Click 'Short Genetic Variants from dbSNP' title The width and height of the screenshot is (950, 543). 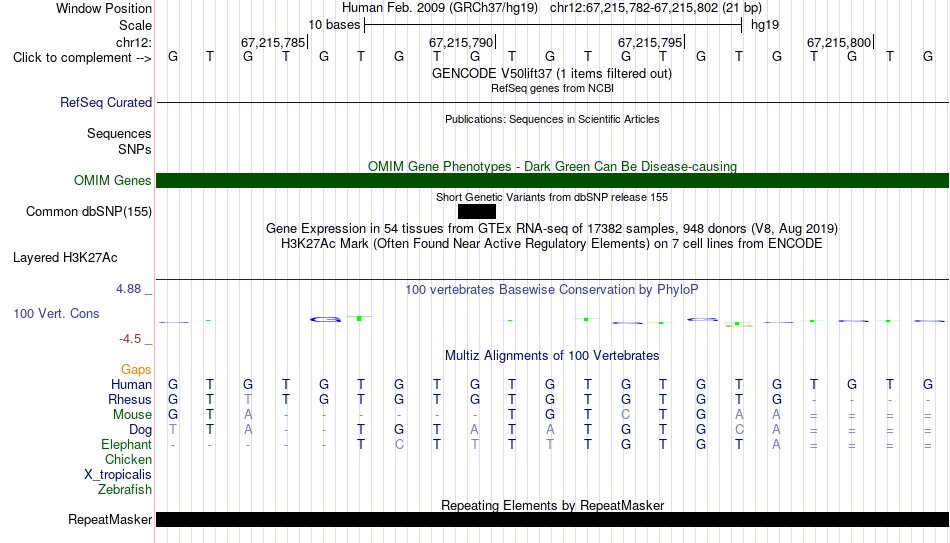pyautogui.click(x=552, y=198)
